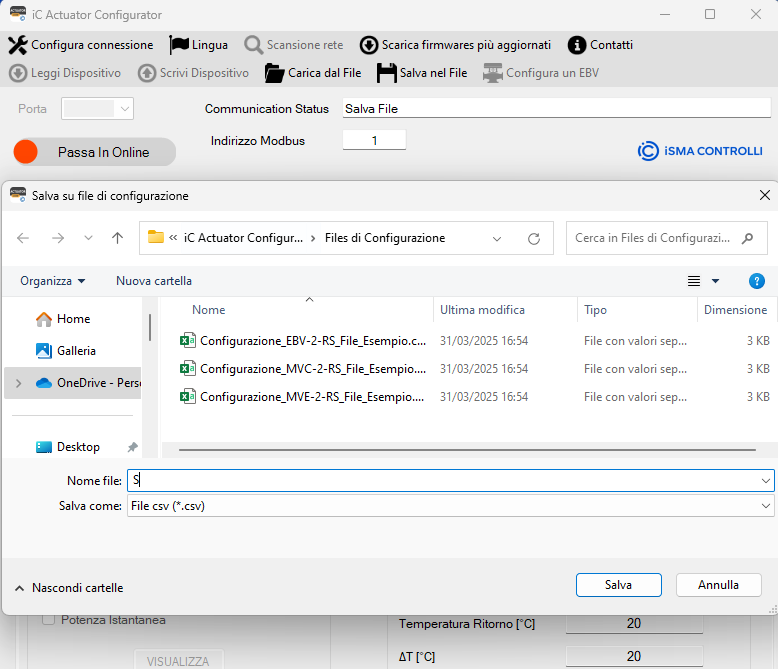The image size is (778, 669).
Task: Click the Salva button
Action: [618, 585]
